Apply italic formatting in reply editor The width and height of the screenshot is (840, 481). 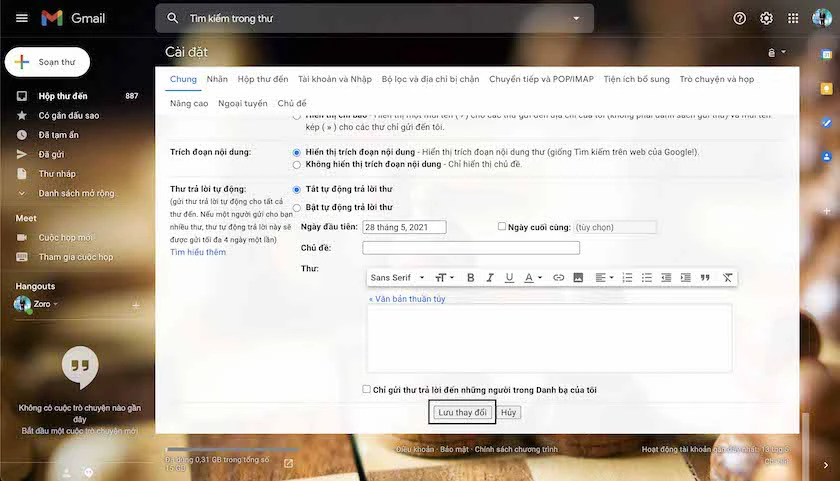[490, 277]
